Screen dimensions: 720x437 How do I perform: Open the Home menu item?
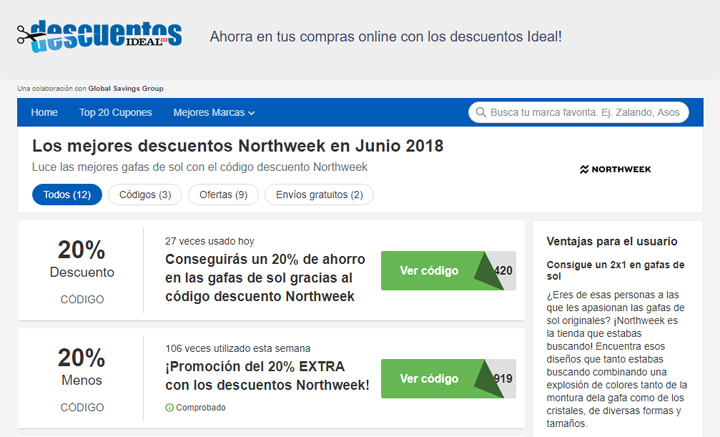click(x=44, y=112)
